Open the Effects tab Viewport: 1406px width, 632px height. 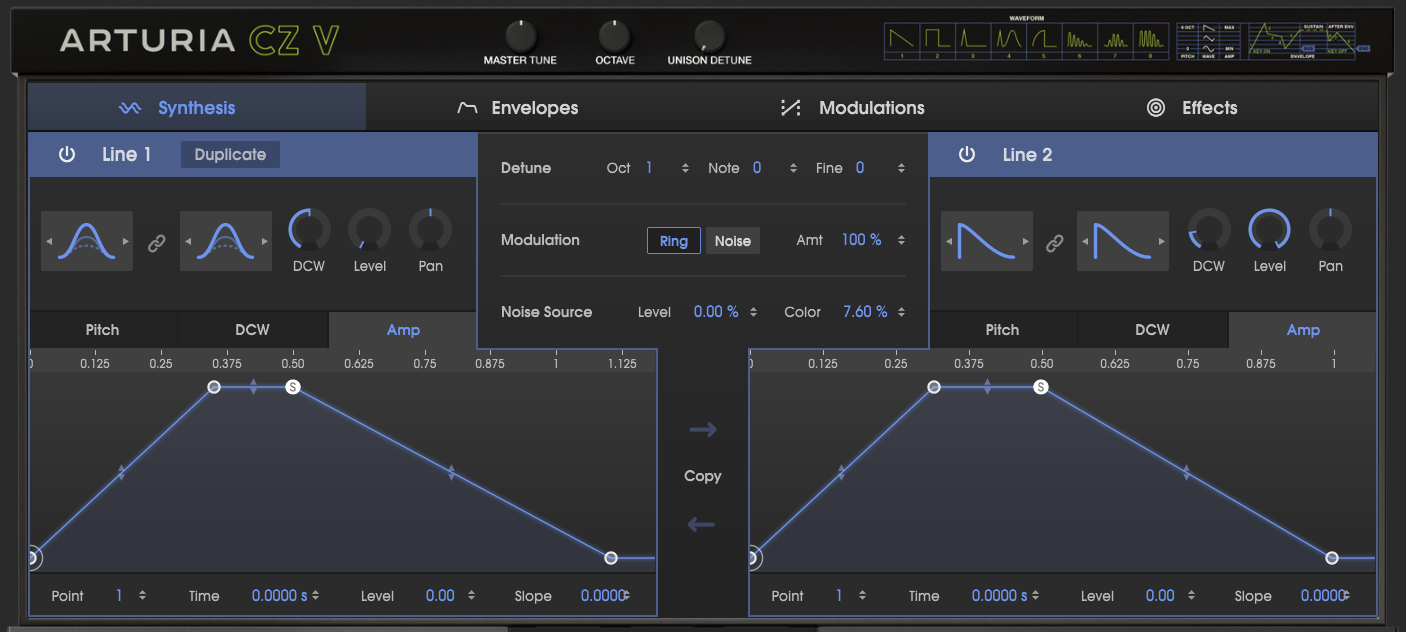tap(1192, 107)
